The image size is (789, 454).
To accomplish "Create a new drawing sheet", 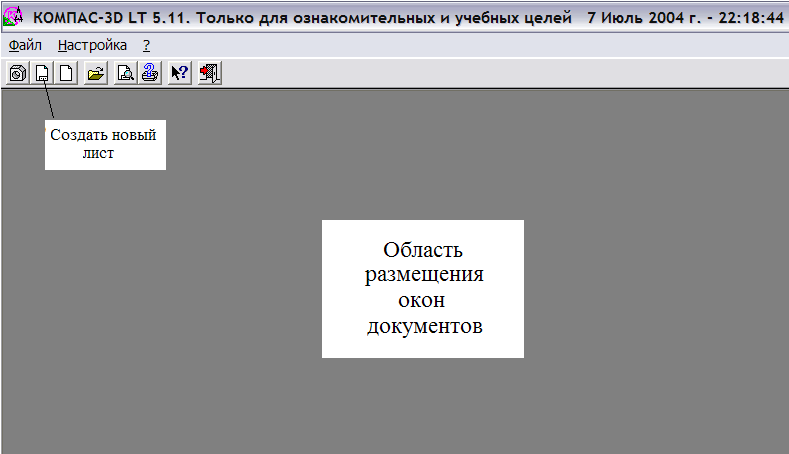I will [42, 73].
